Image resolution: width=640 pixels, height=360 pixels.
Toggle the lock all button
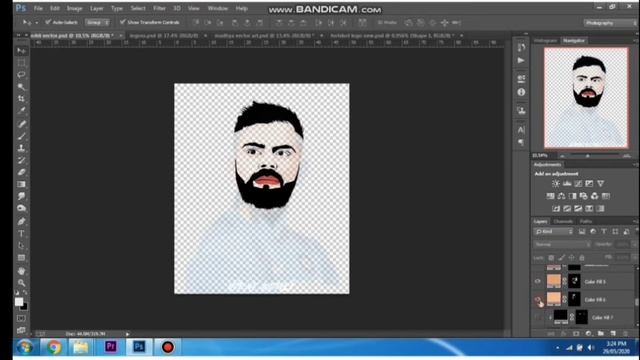click(582, 258)
